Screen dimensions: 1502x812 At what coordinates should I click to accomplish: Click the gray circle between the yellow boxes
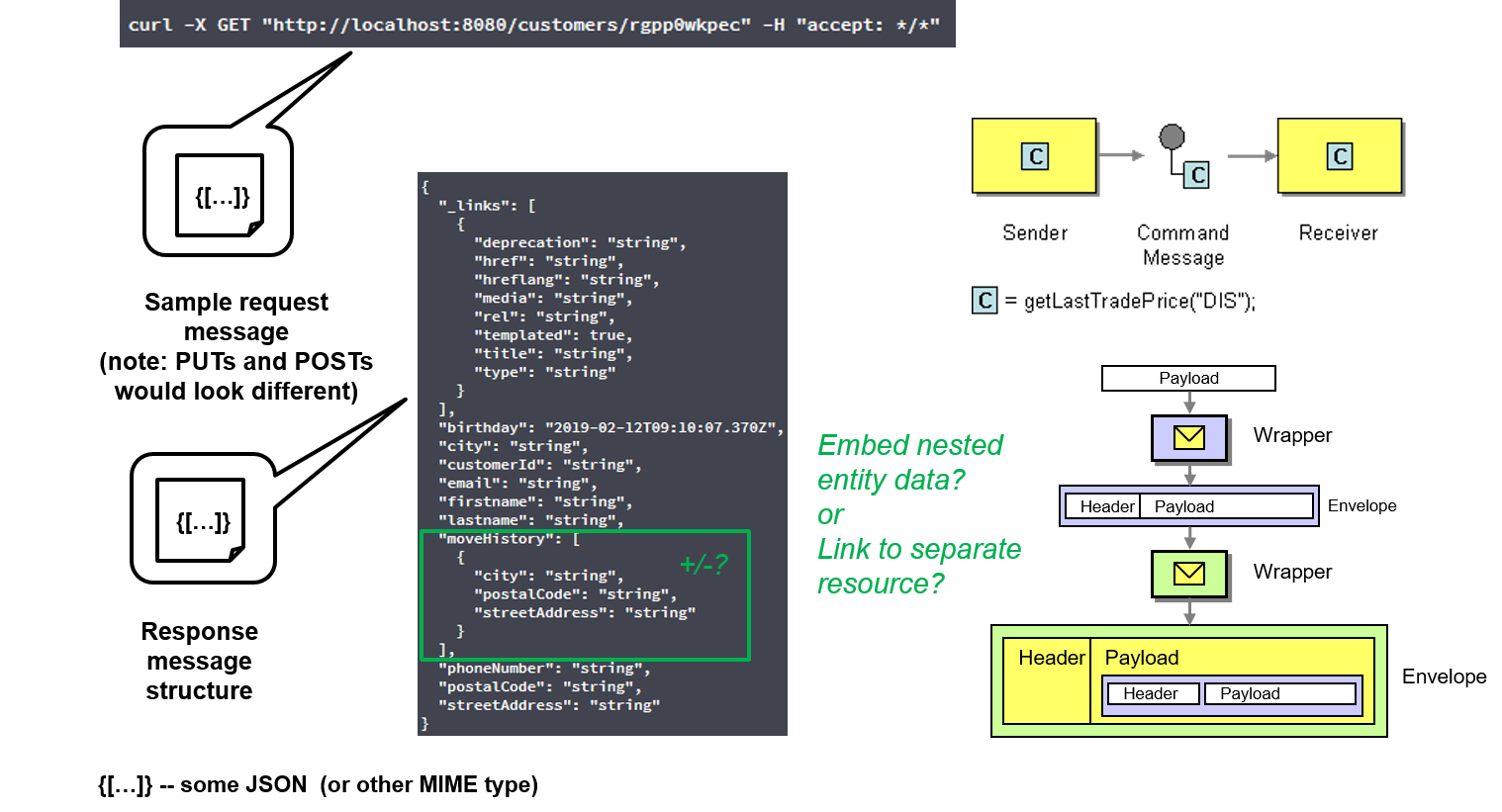click(x=1172, y=136)
